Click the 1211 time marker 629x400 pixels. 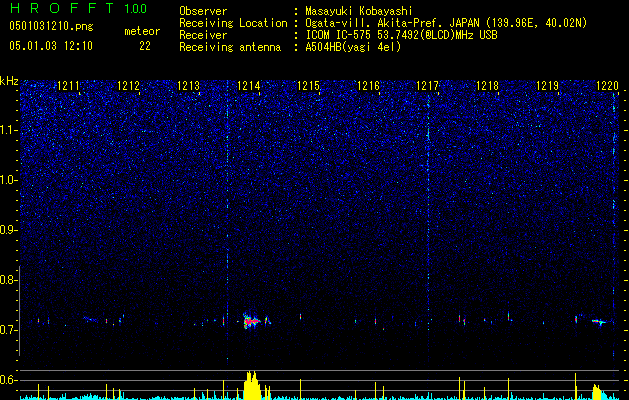(x=69, y=85)
